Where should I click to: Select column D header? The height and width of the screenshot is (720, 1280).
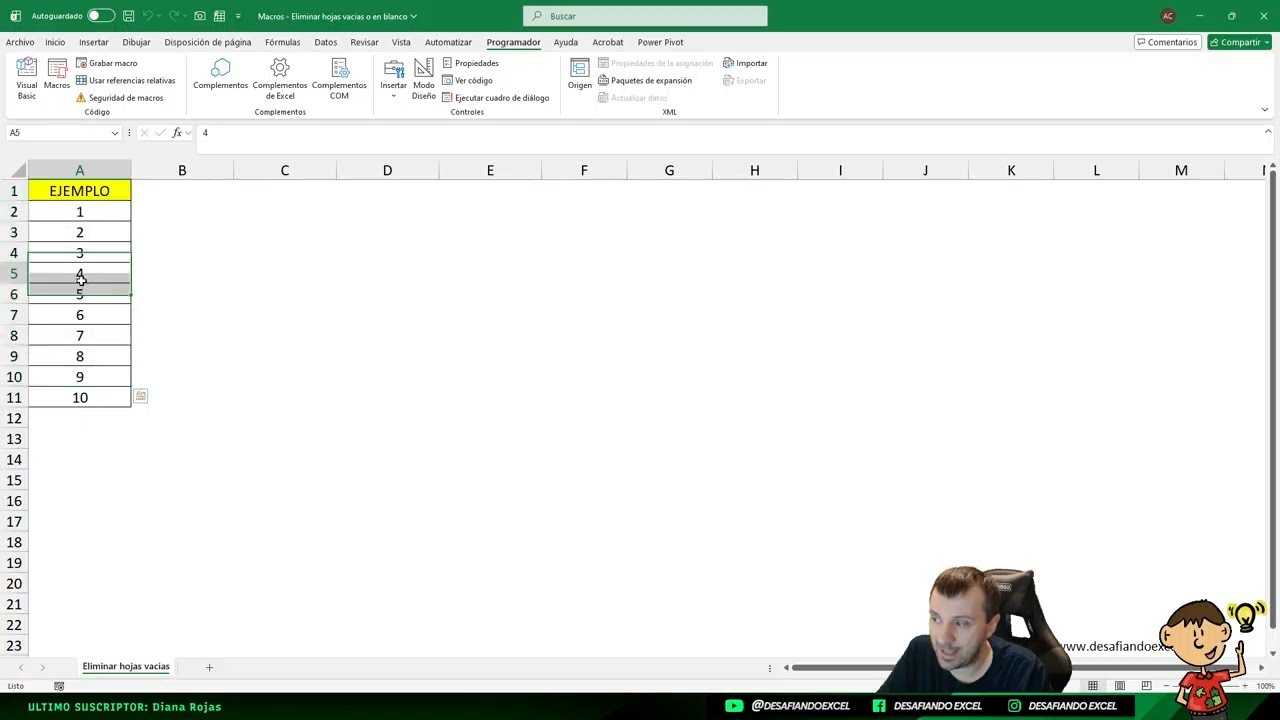tap(387, 171)
